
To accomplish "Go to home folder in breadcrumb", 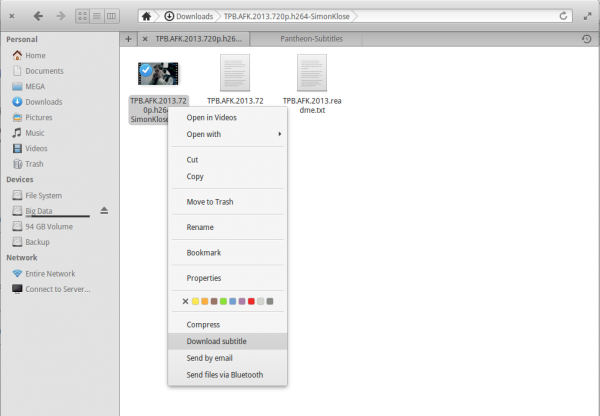I will pyautogui.click(x=147, y=17).
